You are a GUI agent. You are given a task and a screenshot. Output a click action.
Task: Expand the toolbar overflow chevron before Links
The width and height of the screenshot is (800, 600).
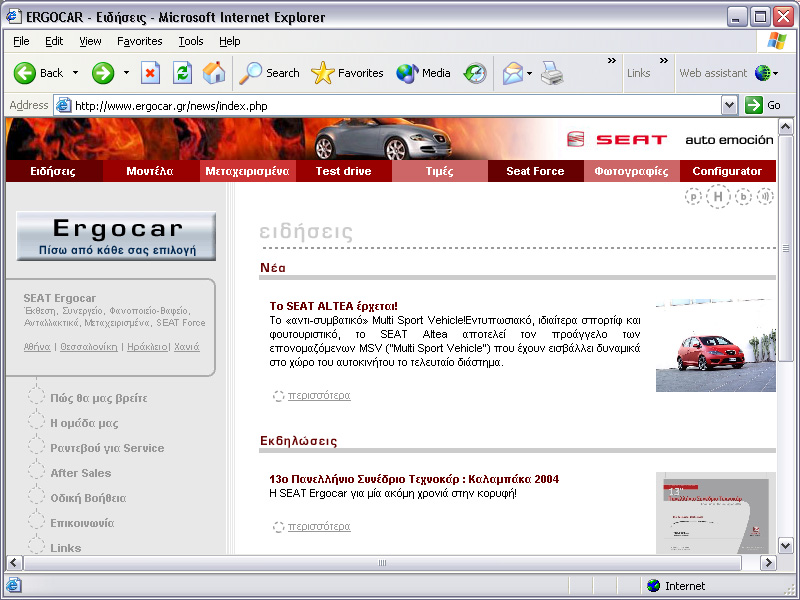pos(612,61)
